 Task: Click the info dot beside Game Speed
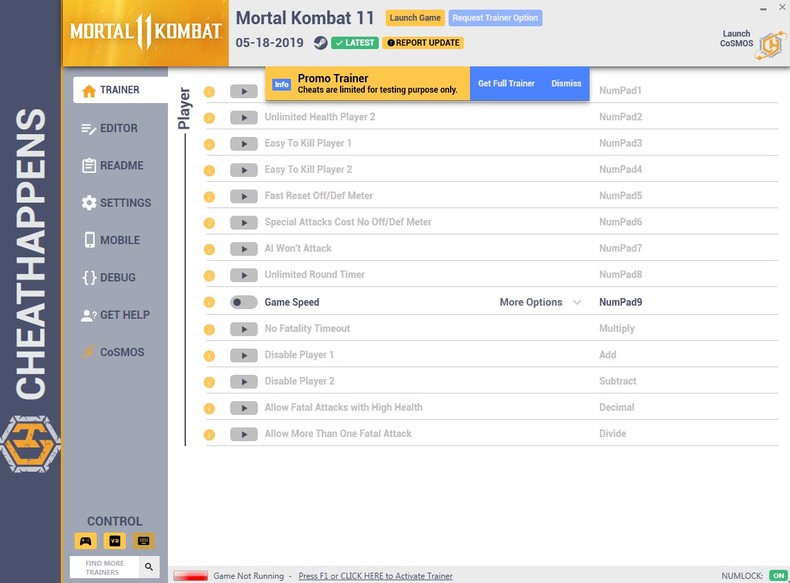209,302
